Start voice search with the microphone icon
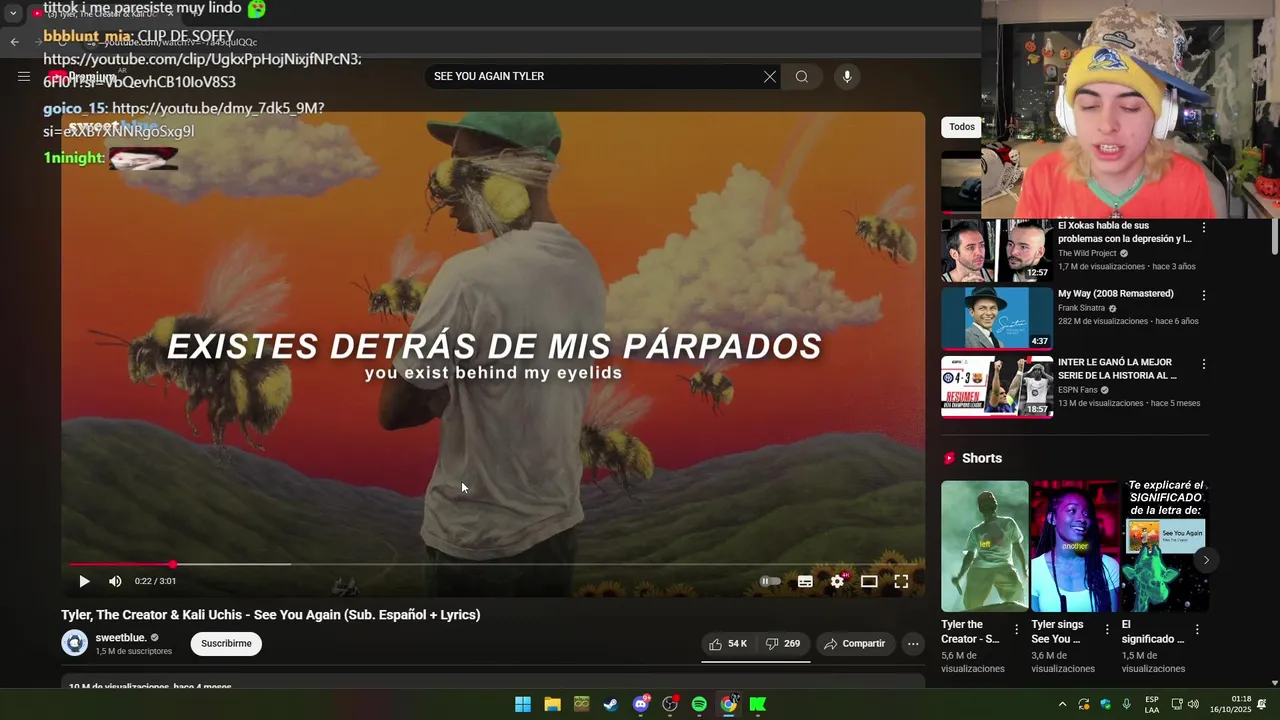 [x=847, y=76]
